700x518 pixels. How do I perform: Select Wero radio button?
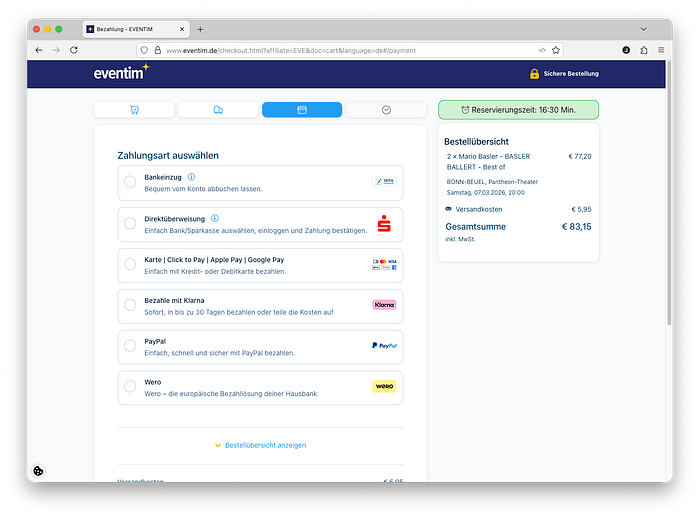point(130,386)
